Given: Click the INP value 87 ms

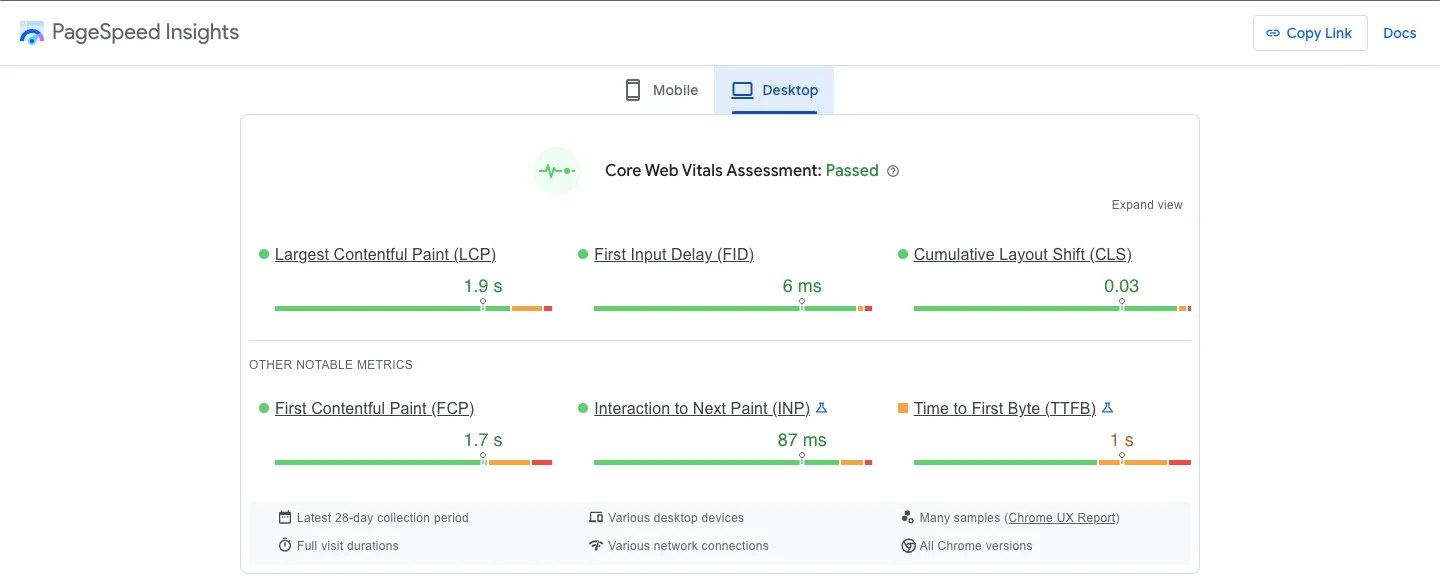Looking at the screenshot, I should click(x=802, y=440).
